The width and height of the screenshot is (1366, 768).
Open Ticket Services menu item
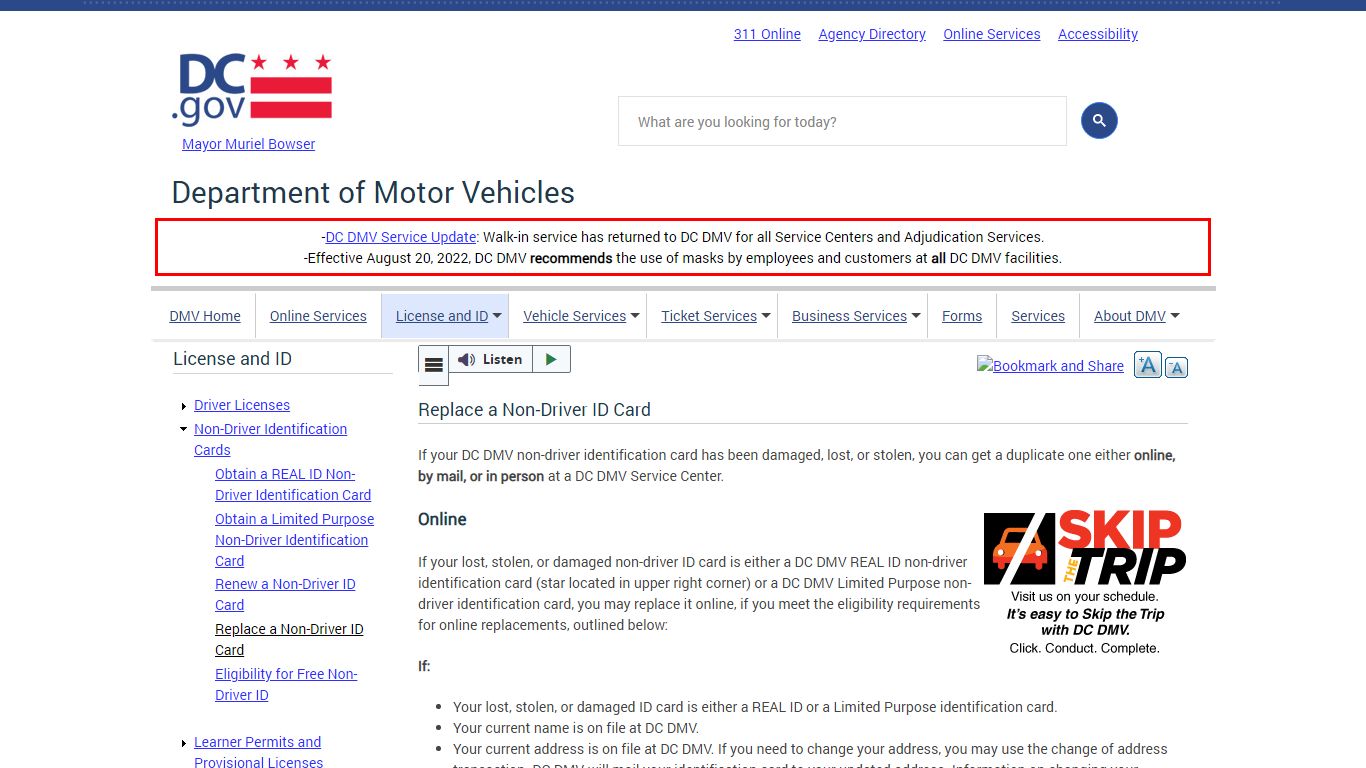(x=709, y=316)
